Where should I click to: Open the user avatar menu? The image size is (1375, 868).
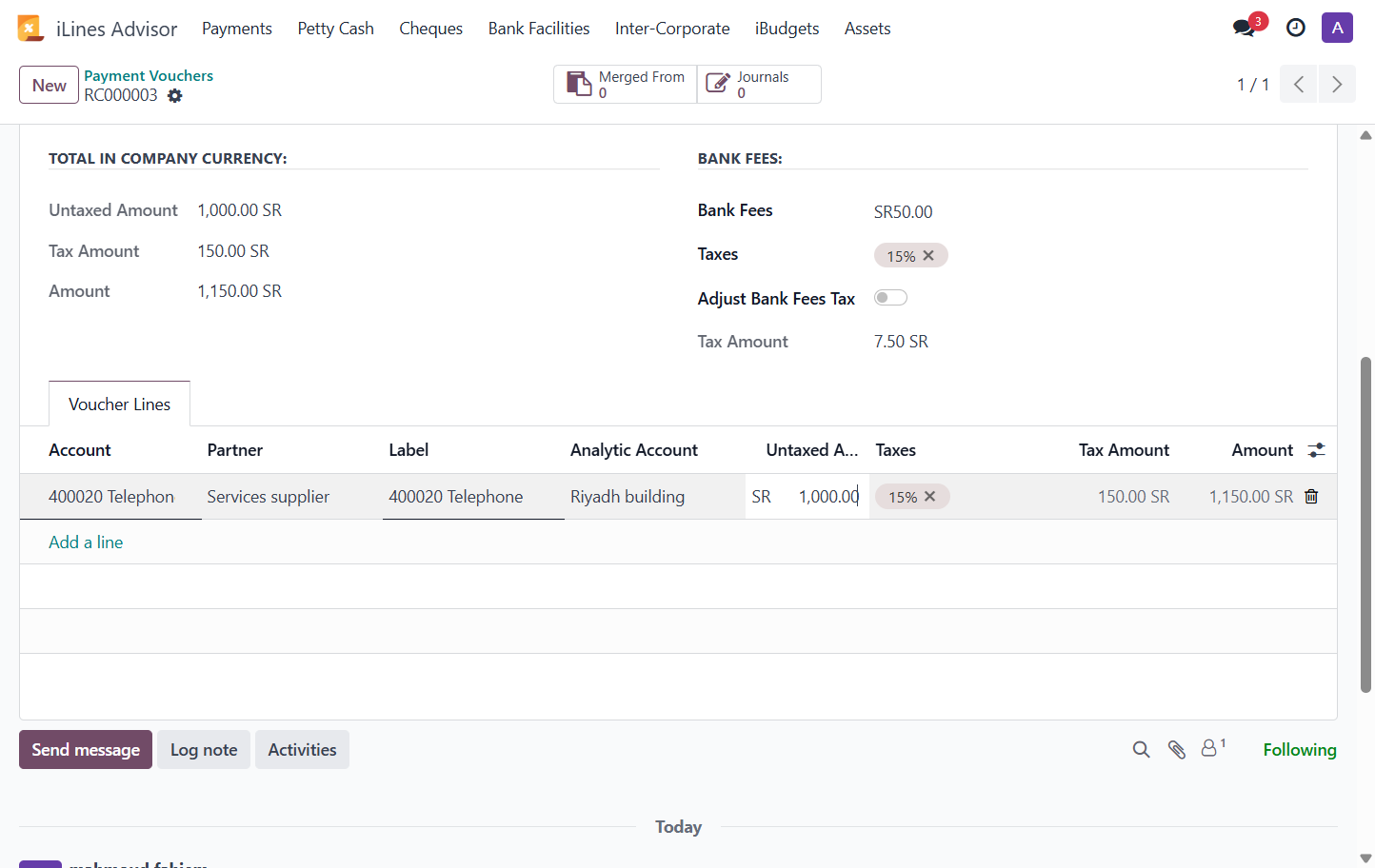(1337, 28)
